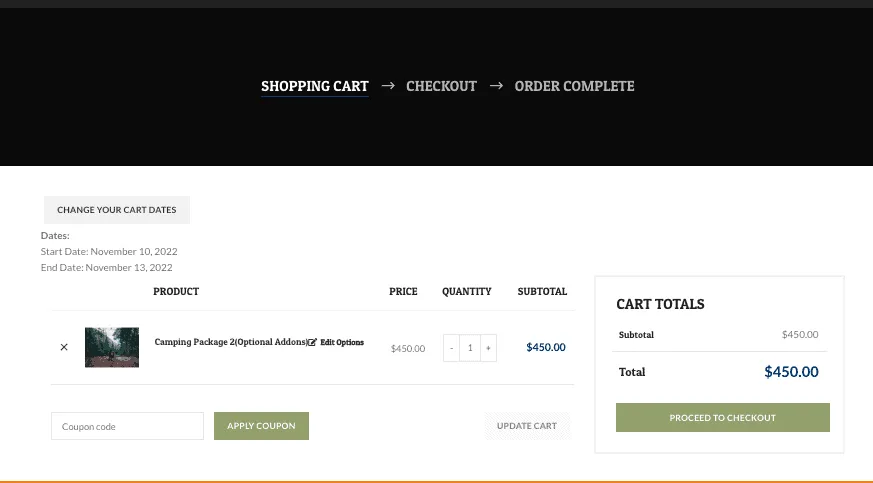
Task: Click the bold Total amount $450.00
Action: pyautogui.click(x=791, y=372)
